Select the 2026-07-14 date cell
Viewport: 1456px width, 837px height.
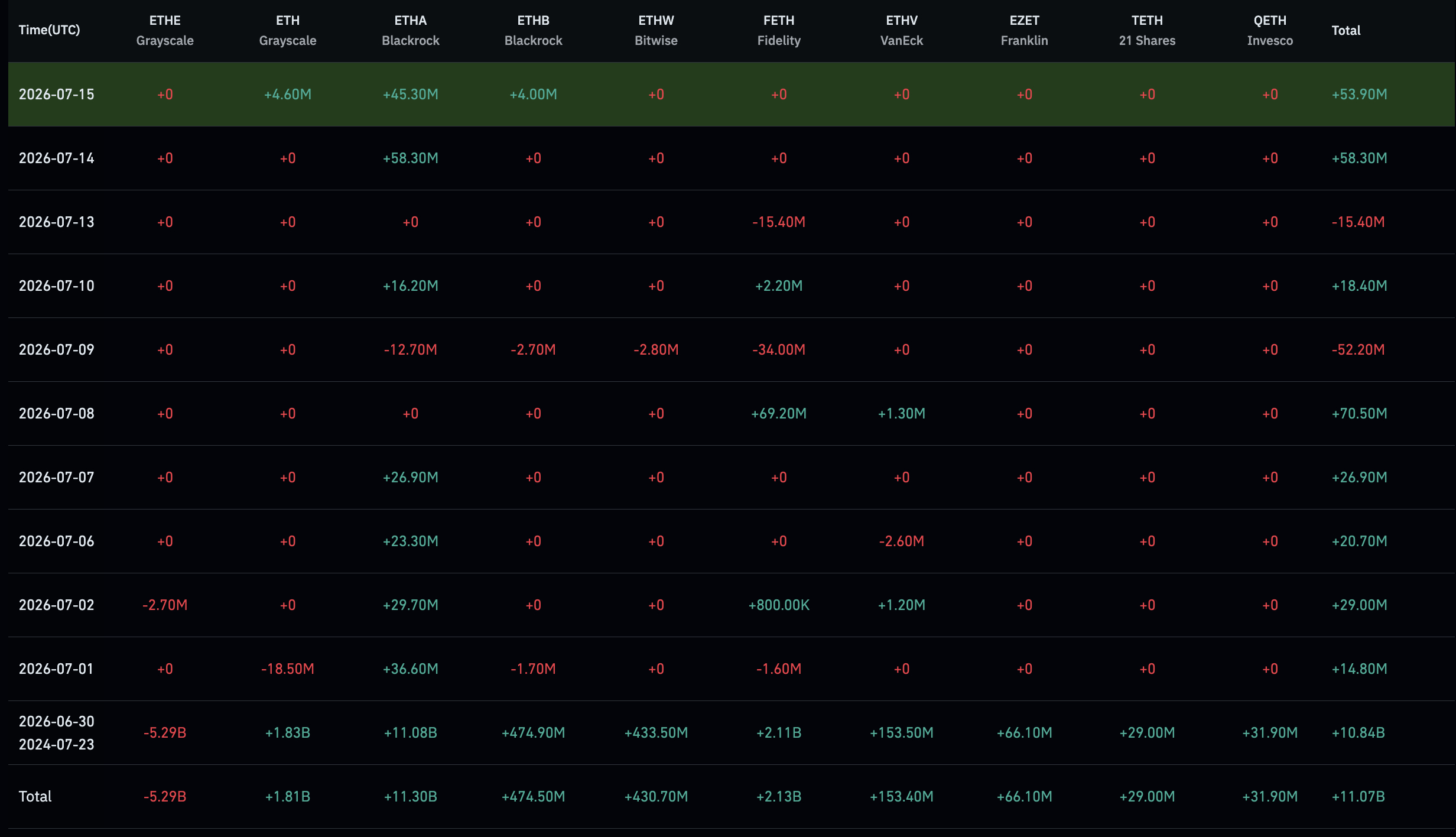pyautogui.click(x=57, y=158)
